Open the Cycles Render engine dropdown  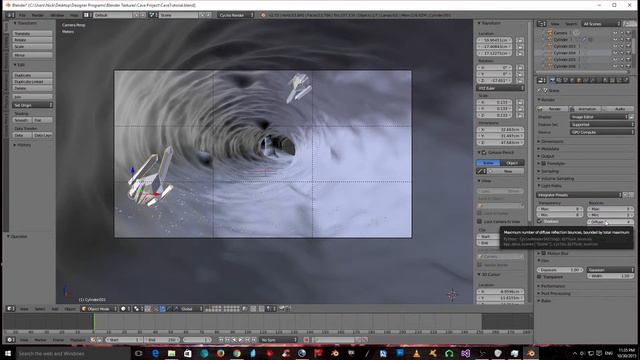coord(236,15)
